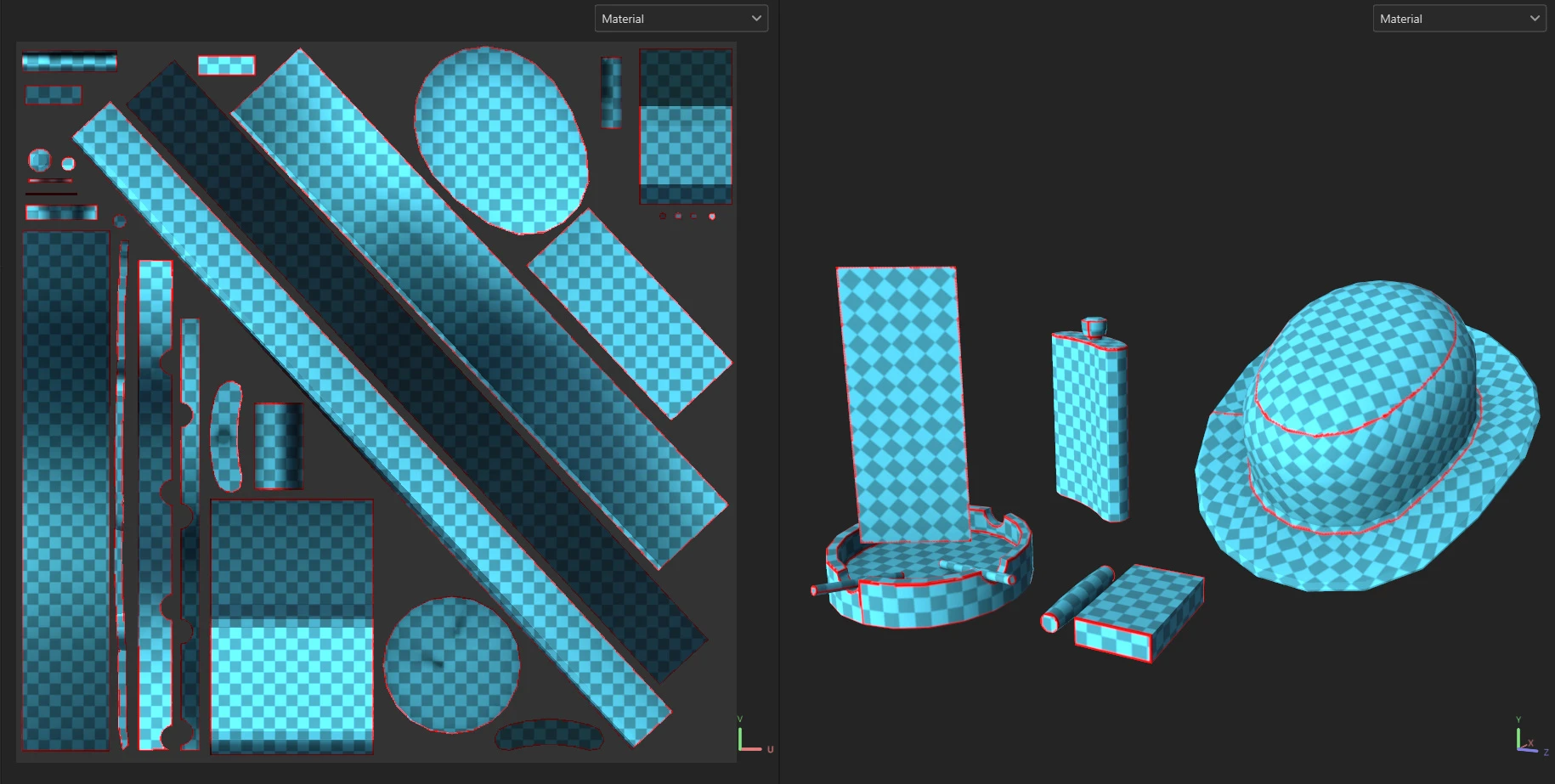
Task: Select the large oval UV island at the top
Action: pos(501,140)
